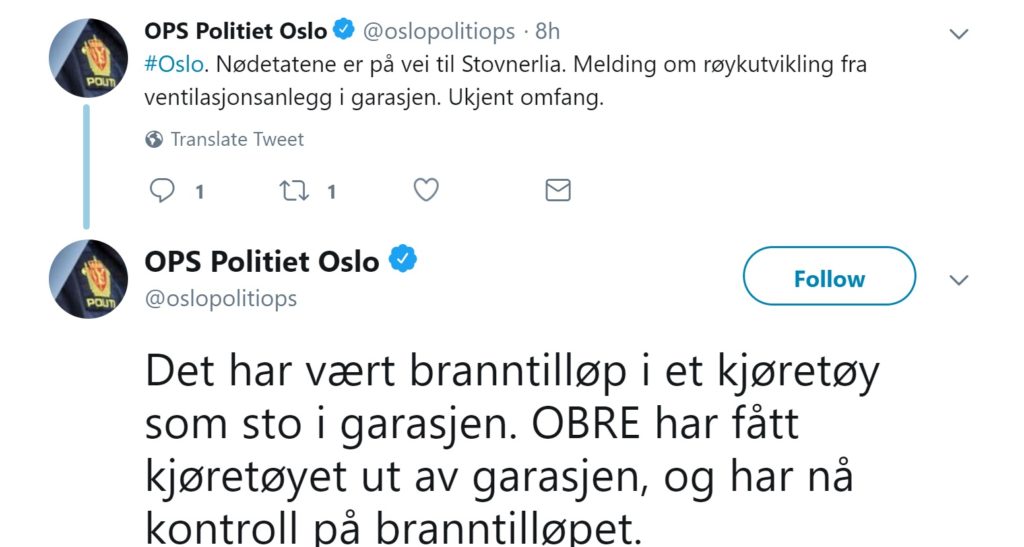The image size is (1024, 547).
Task: Click the Translate Tweet link
Action: (237, 139)
